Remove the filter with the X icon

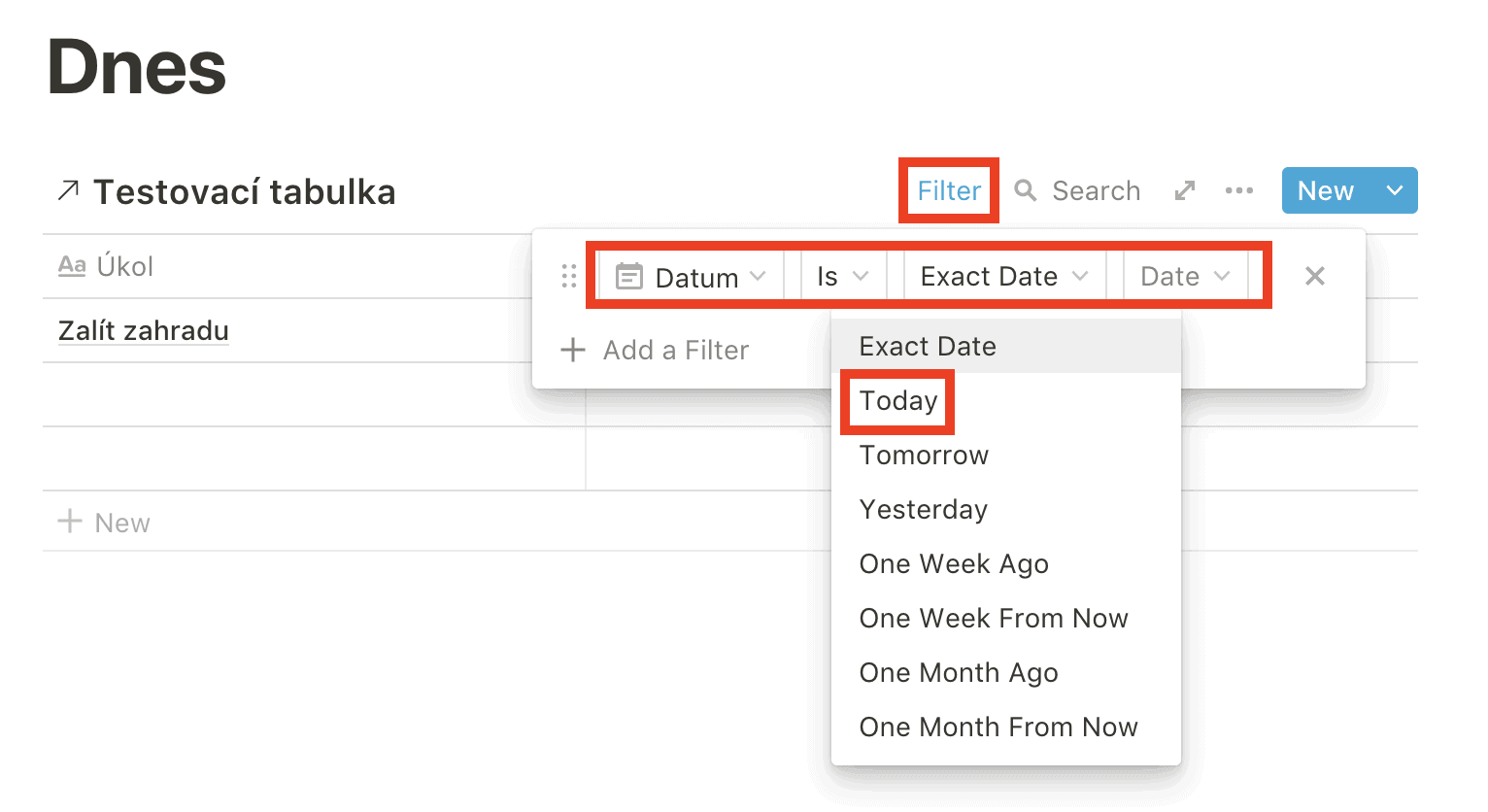[1314, 277]
